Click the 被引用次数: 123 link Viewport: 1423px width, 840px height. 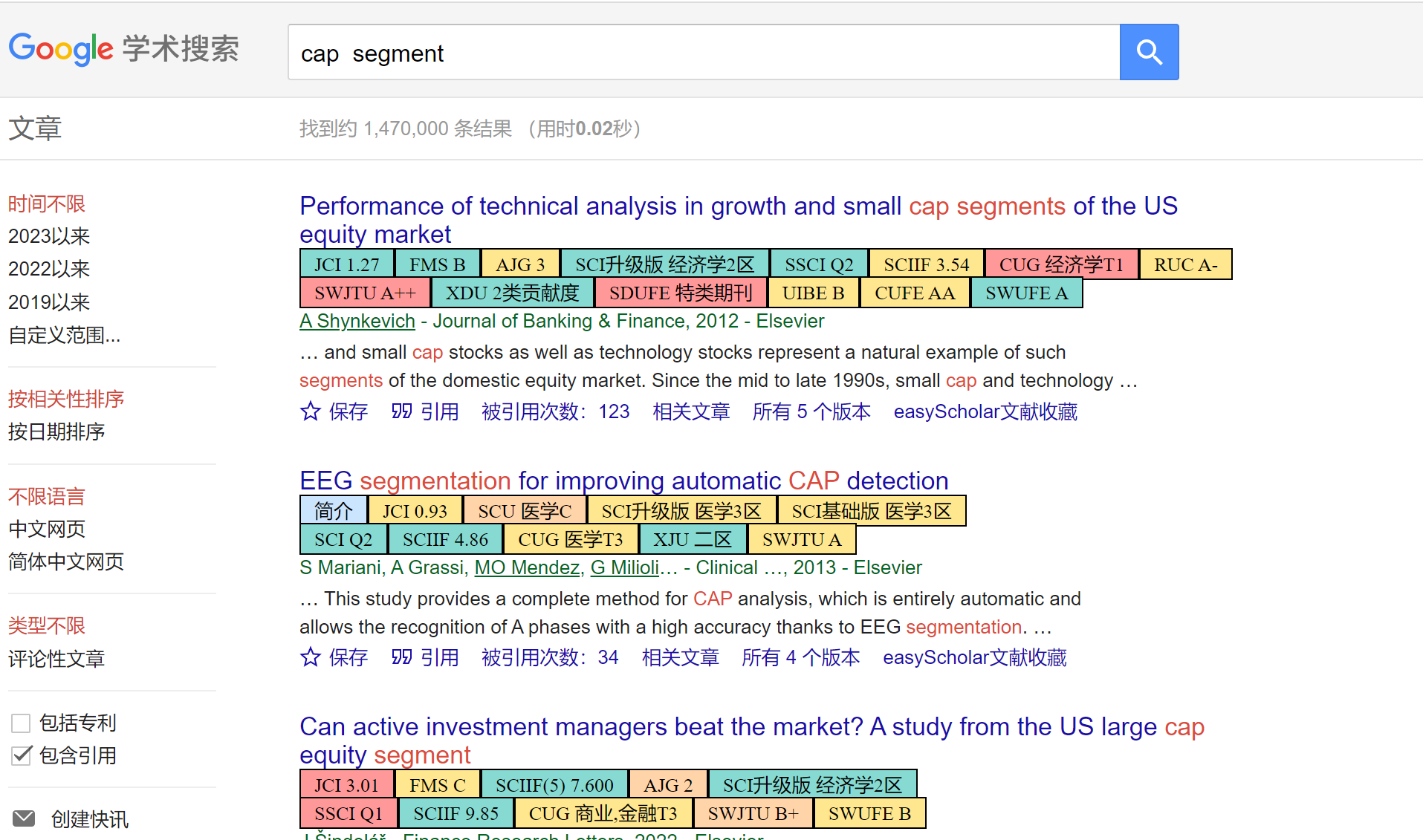[556, 411]
